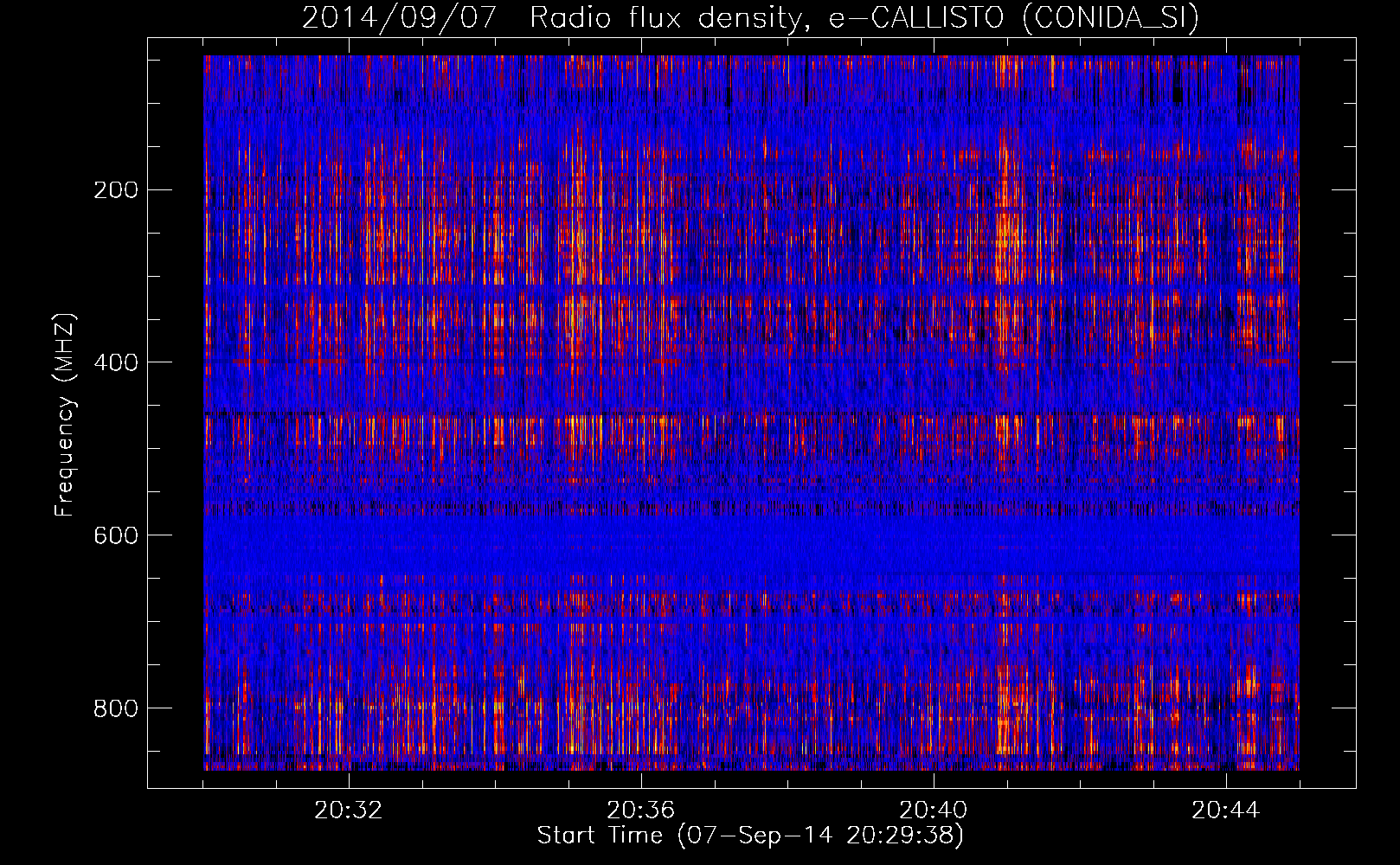Click the 'Start Time (07-Sep-14 20:29:38)' label
1400x865 pixels.
click(750, 836)
